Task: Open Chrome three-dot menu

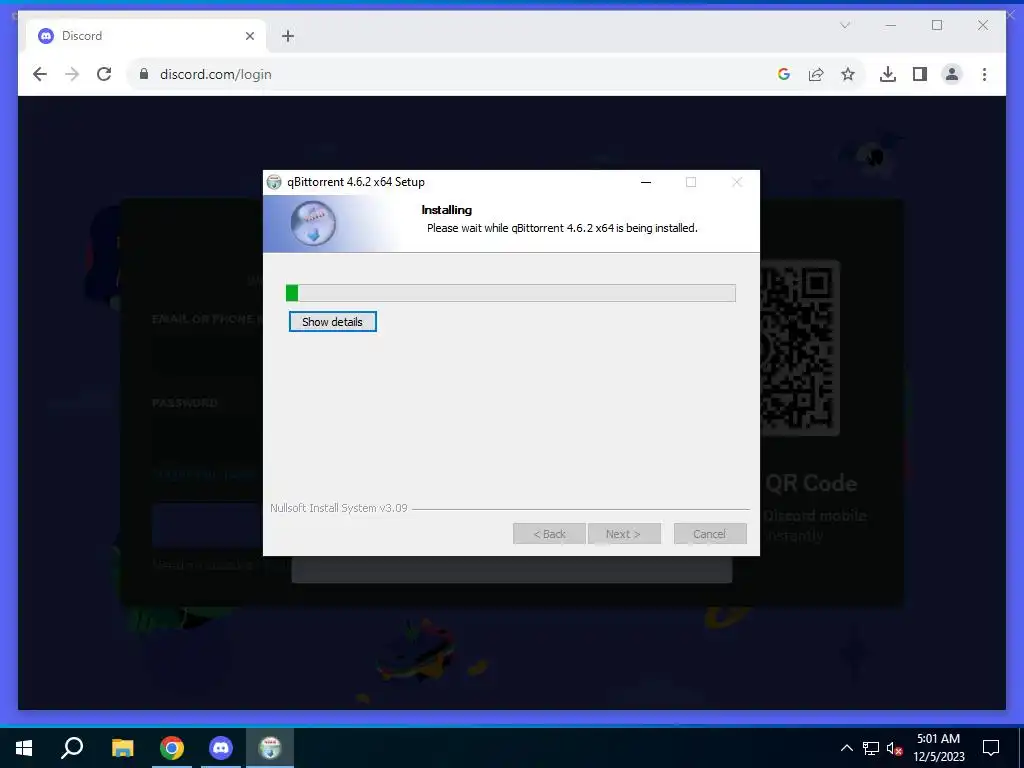Action: [x=984, y=74]
